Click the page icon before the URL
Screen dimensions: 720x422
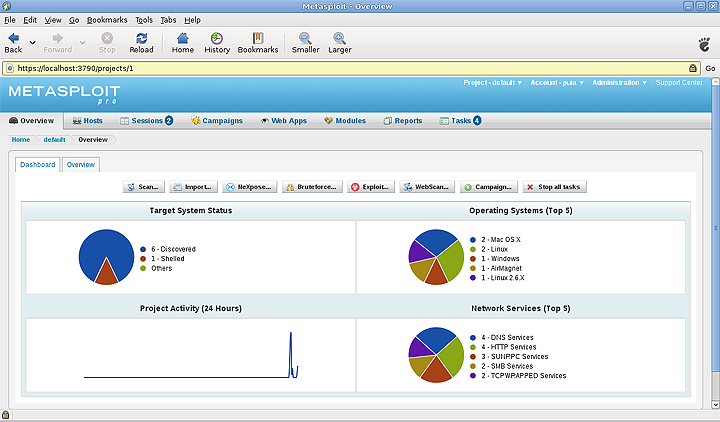click(10, 68)
